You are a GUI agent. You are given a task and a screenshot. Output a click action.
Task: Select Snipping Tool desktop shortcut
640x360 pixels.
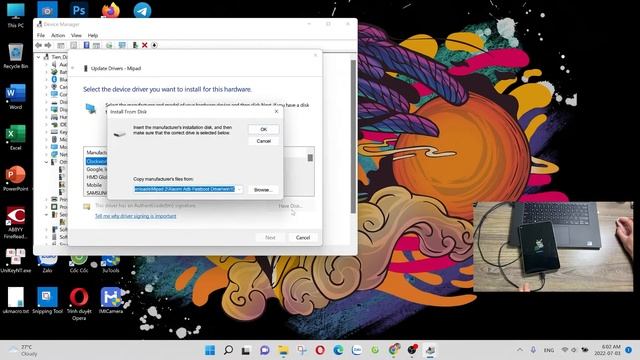pos(47,301)
